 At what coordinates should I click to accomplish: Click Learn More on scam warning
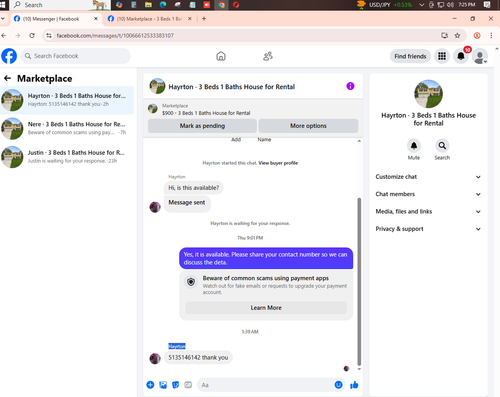click(x=266, y=308)
